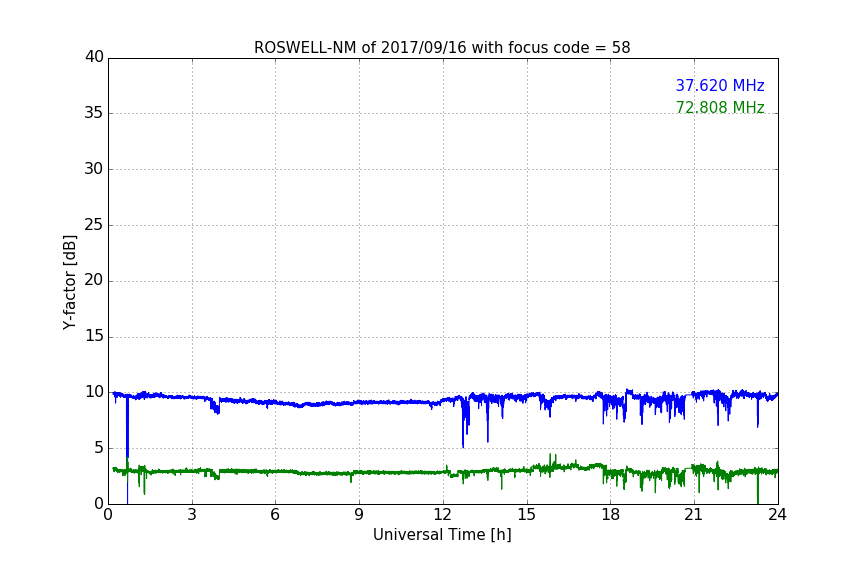This screenshot has height=576, width=864.
Task: Click the plot title 'ROSWELL-NM of 2017/09/16 with focus code = 58'
Action: 442,48
